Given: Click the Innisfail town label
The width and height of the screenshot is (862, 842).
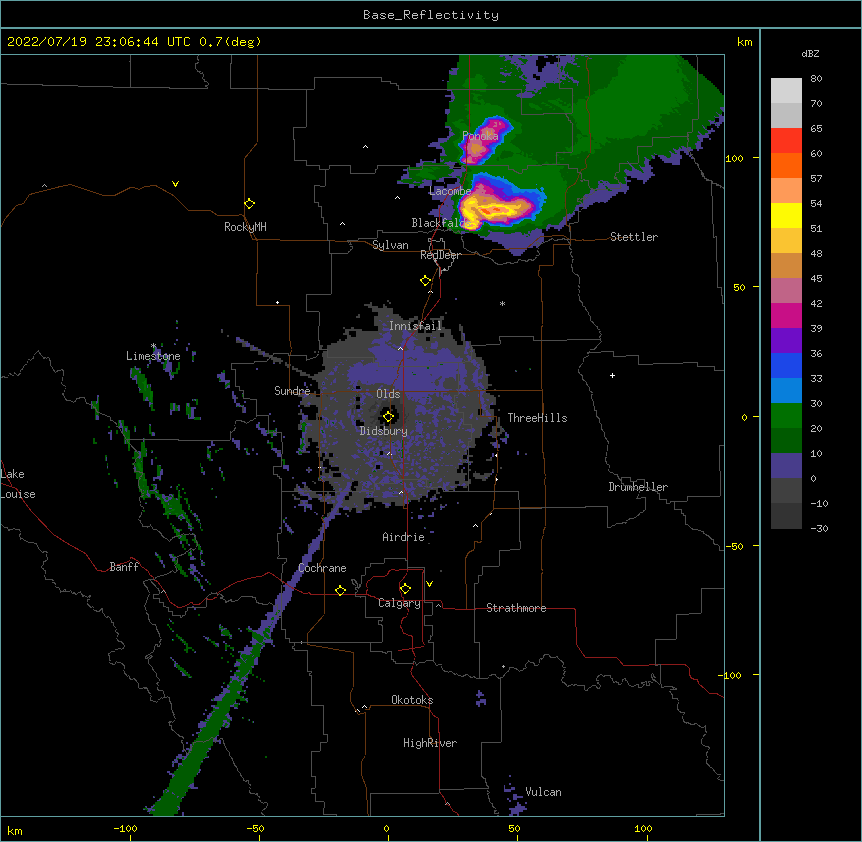Looking at the screenshot, I should [x=416, y=326].
